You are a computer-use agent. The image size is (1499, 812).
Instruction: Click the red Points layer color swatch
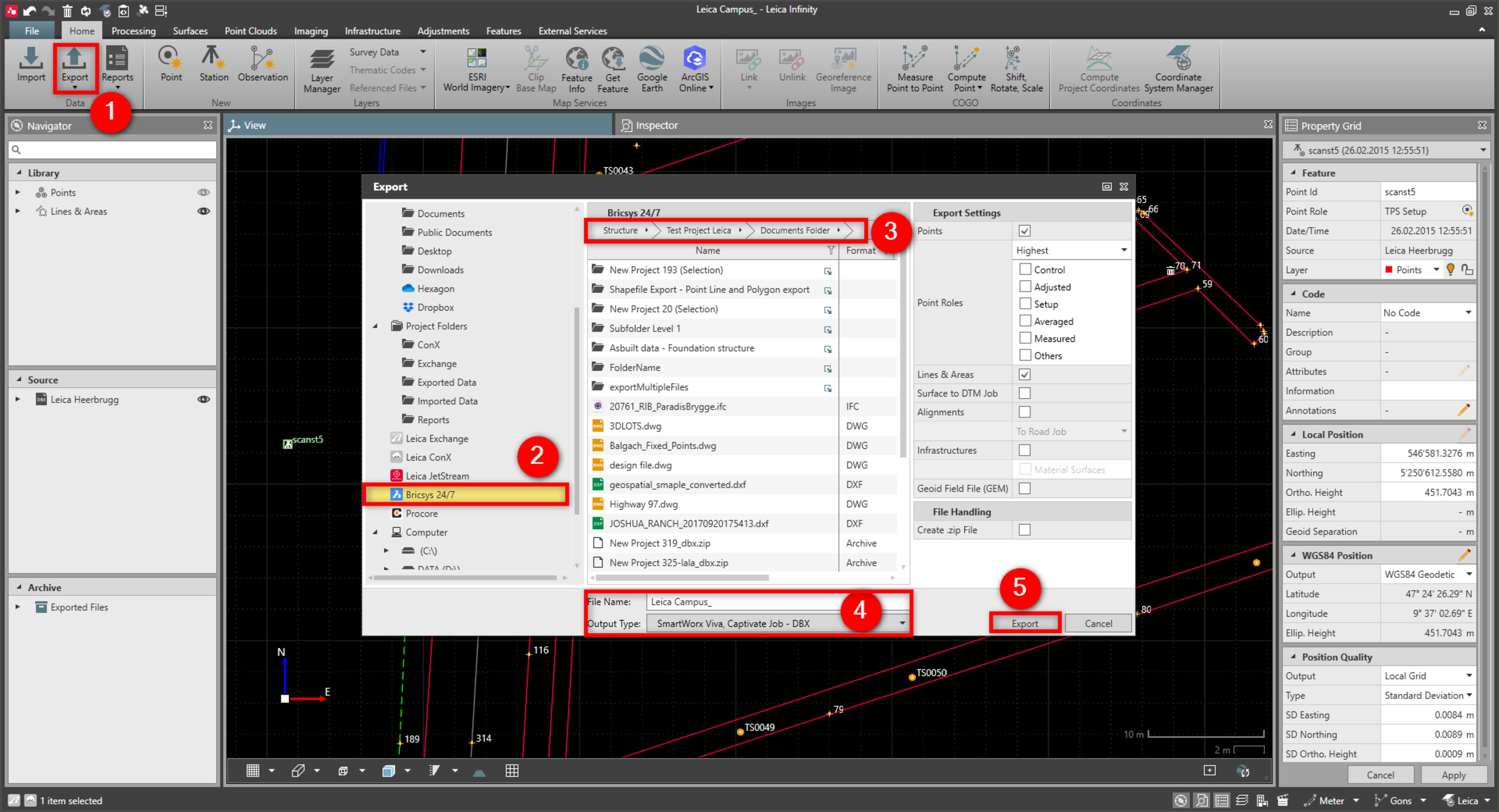[1389, 269]
